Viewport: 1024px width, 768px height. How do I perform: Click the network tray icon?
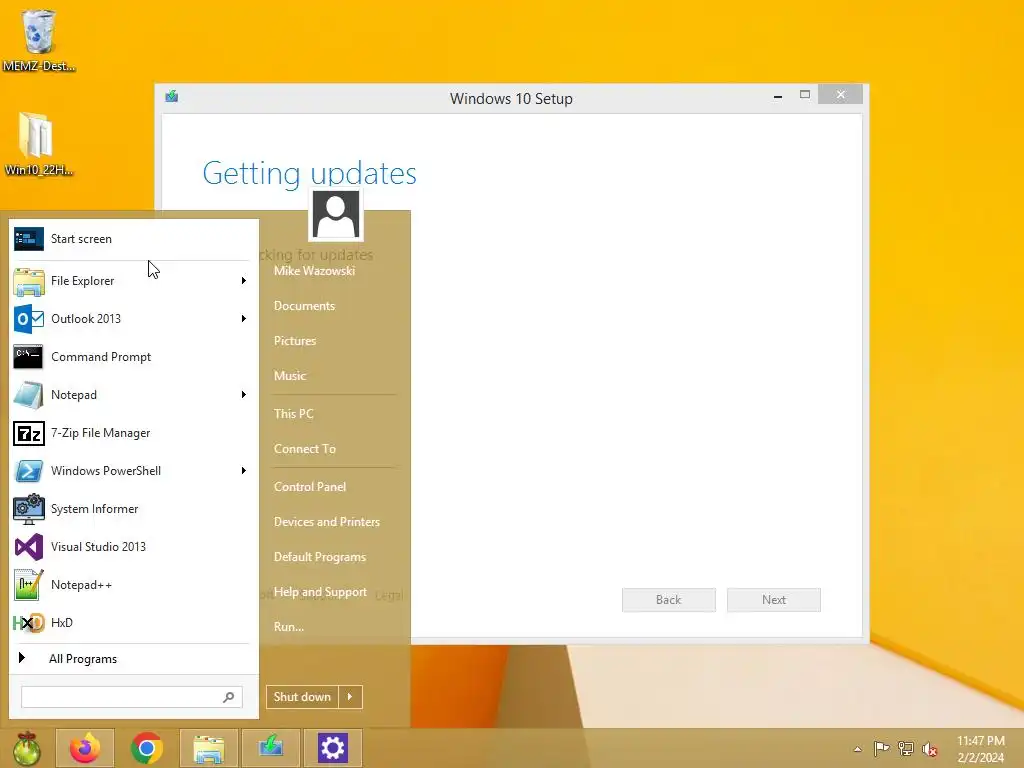pos(906,748)
